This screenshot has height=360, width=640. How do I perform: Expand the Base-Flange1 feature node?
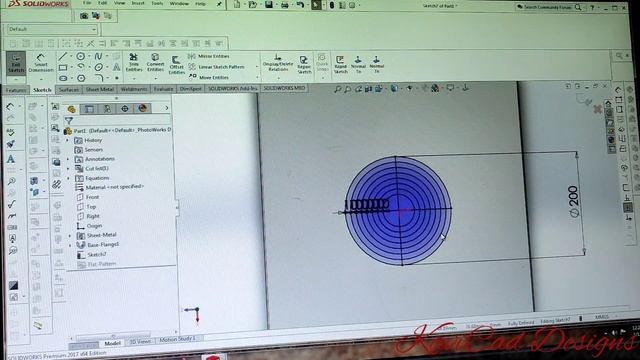70,245
